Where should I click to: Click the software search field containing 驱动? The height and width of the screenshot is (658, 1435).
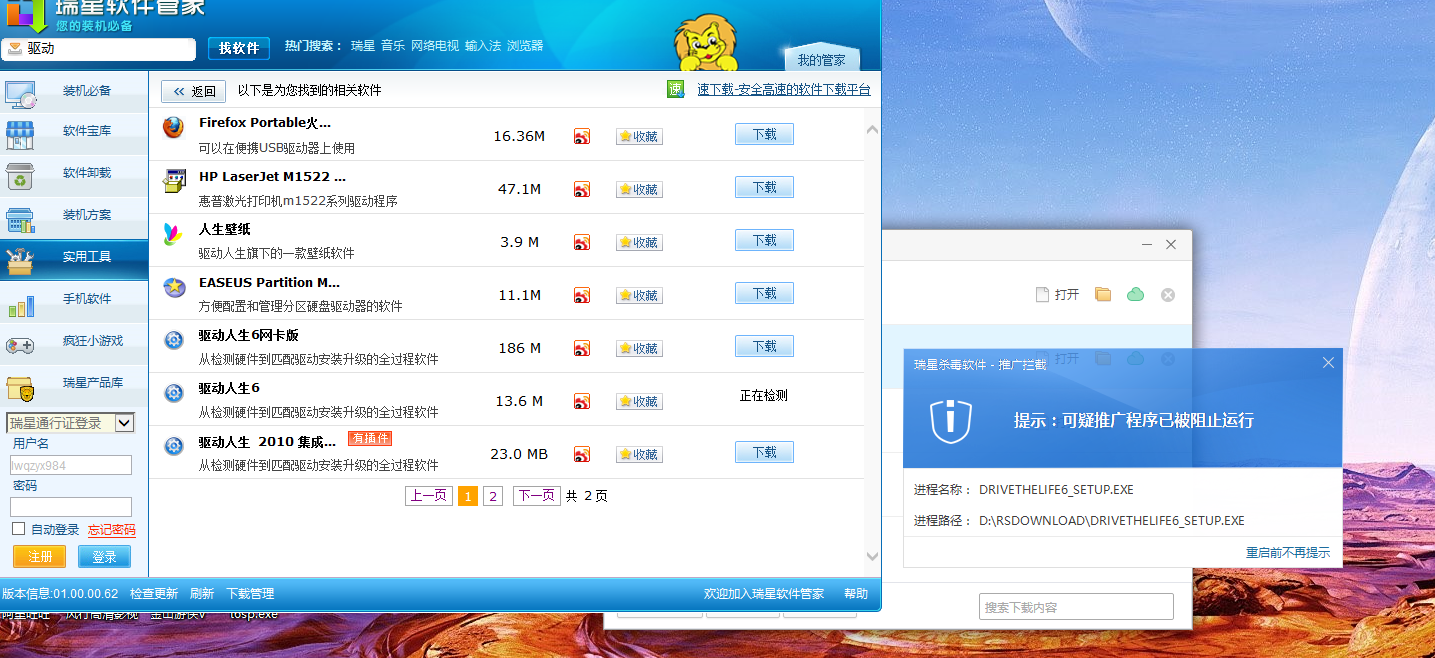point(98,49)
